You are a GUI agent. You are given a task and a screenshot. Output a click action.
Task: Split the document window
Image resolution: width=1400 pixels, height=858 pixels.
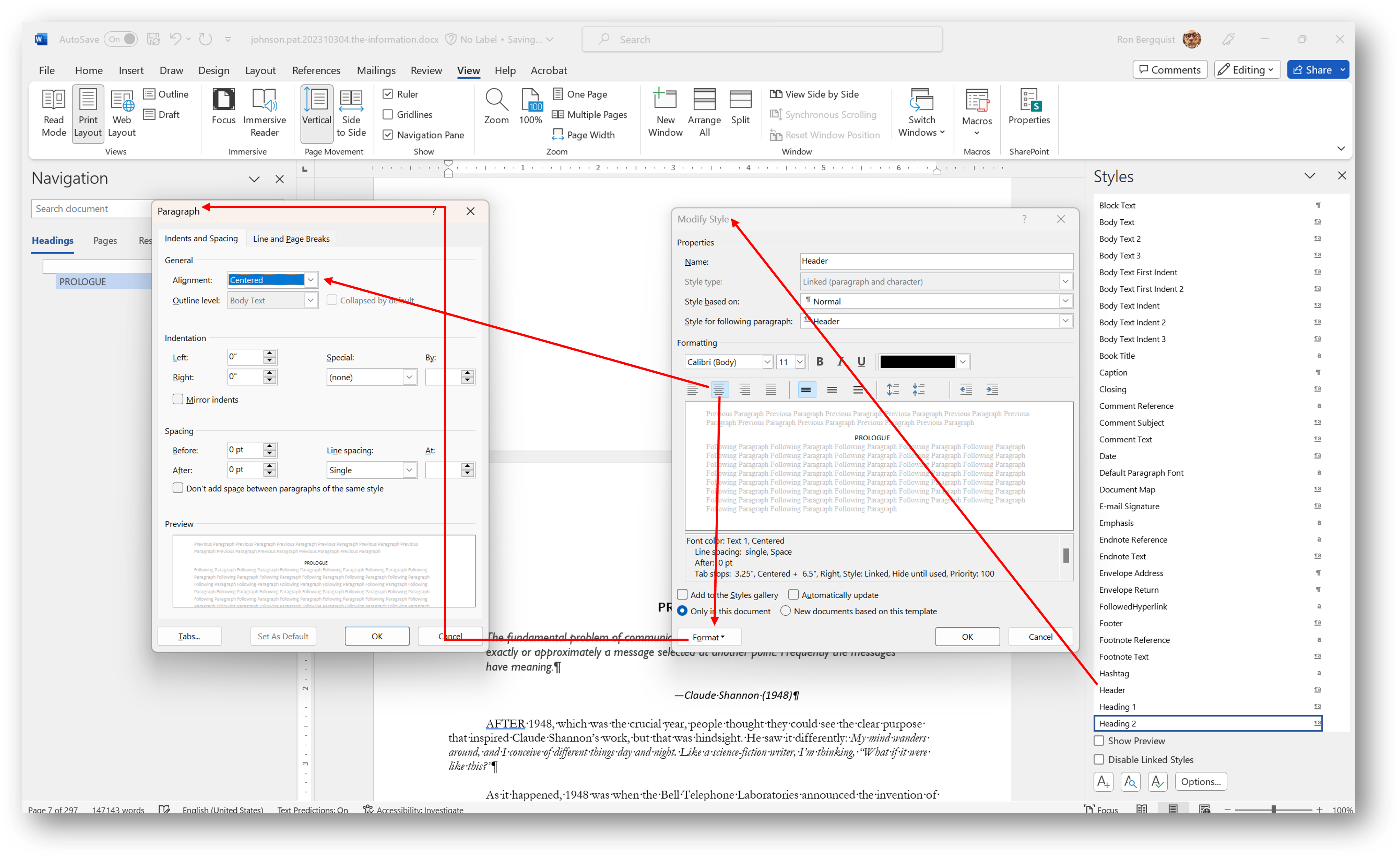[x=740, y=108]
